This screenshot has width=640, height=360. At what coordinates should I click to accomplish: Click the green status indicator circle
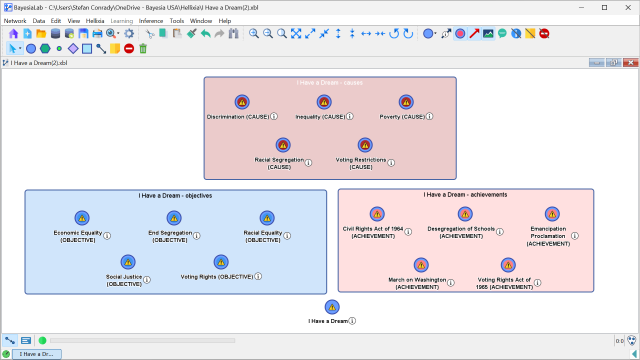(x=42, y=340)
